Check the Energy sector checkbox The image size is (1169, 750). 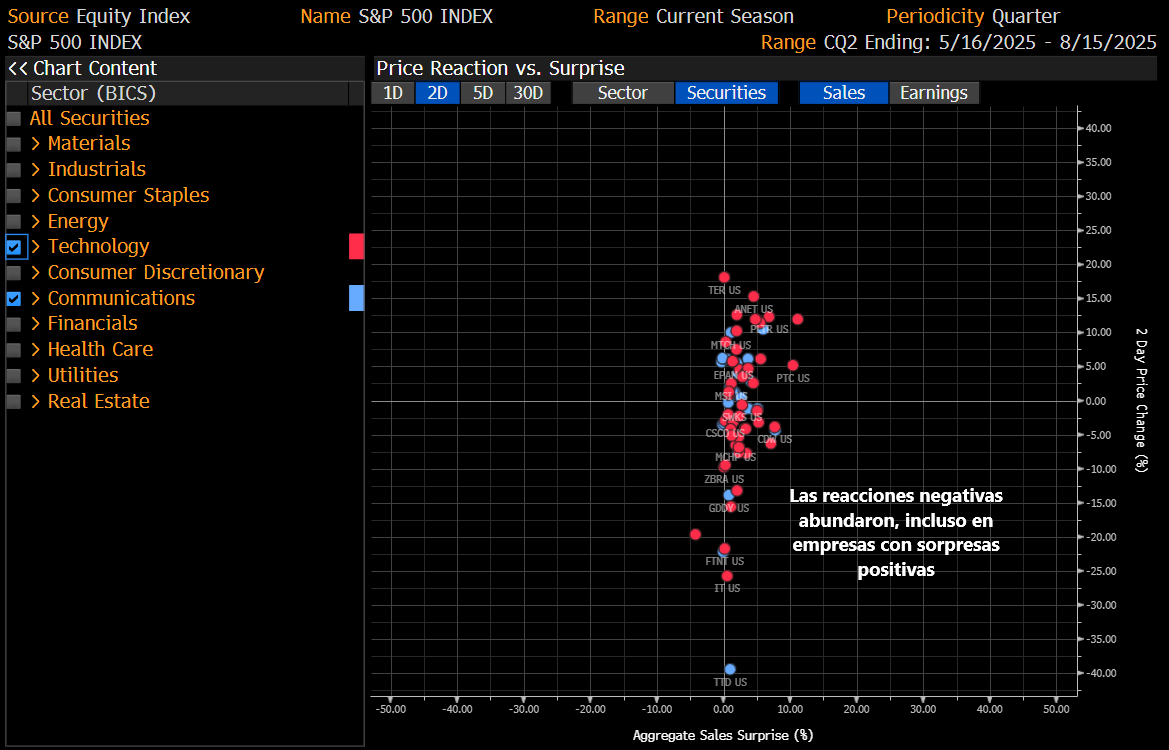[x=13, y=221]
